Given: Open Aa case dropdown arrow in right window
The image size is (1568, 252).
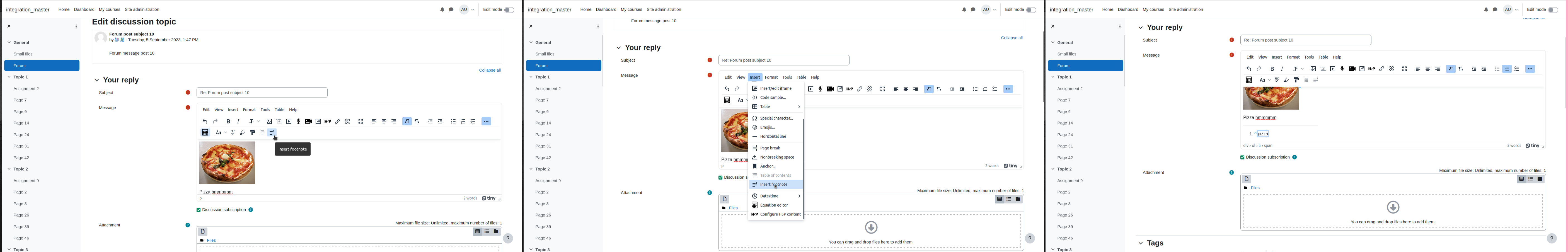Looking at the screenshot, I should point(1269,80).
